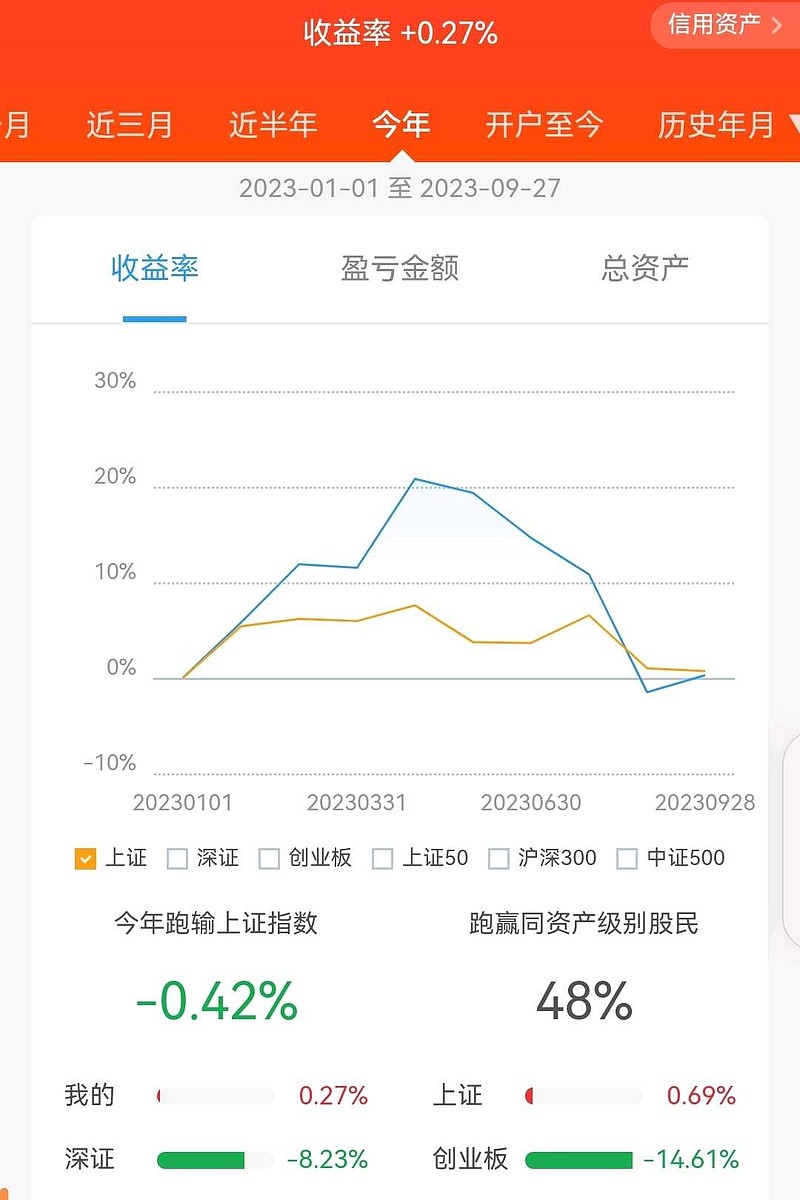Open 信用资产 credit assets chevron
The height and width of the screenshot is (1200, 800).
pos(776,25)
